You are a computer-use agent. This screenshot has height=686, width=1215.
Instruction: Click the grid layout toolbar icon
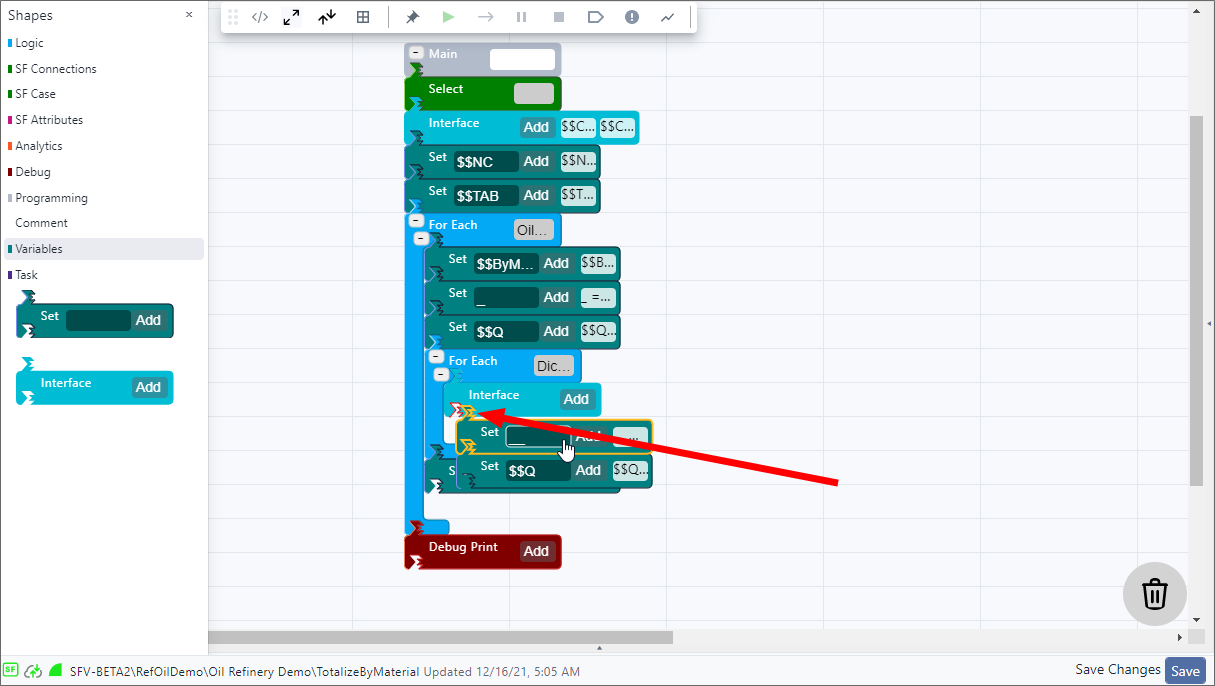coord(363,17)
